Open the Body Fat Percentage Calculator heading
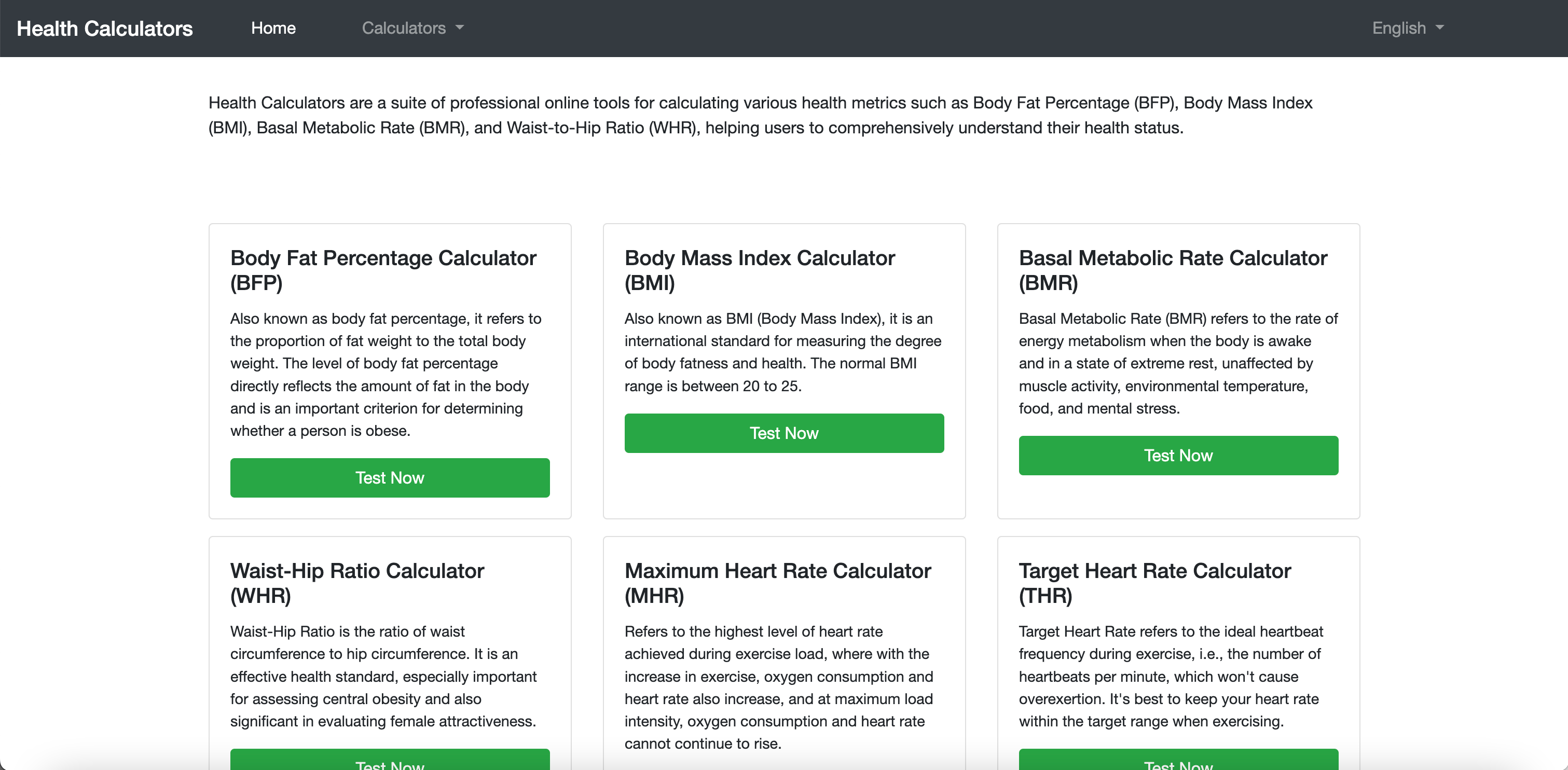This screenshot has width=1568, height=770. (383, 270)
